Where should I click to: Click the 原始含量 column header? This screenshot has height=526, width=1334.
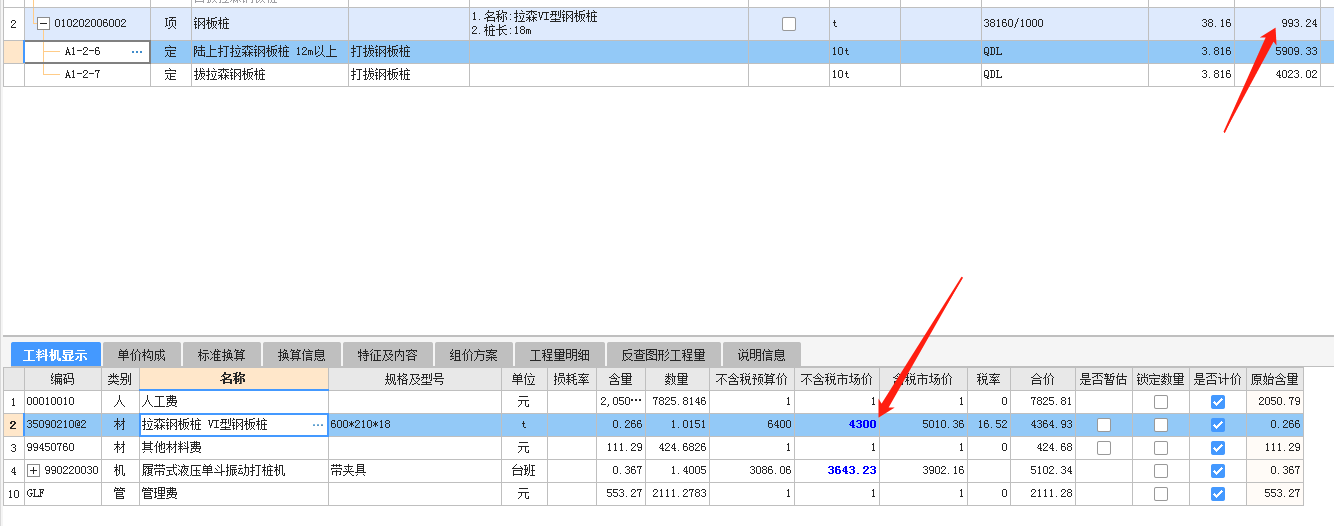(x=1275, y=379)
